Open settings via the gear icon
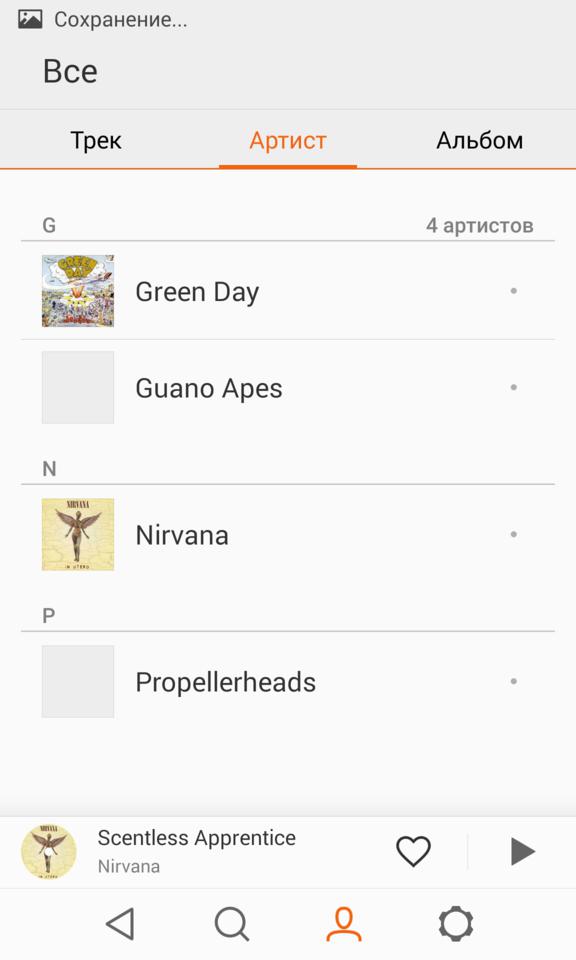This screenshot has height=960, width=576. (x=456, y=923)
